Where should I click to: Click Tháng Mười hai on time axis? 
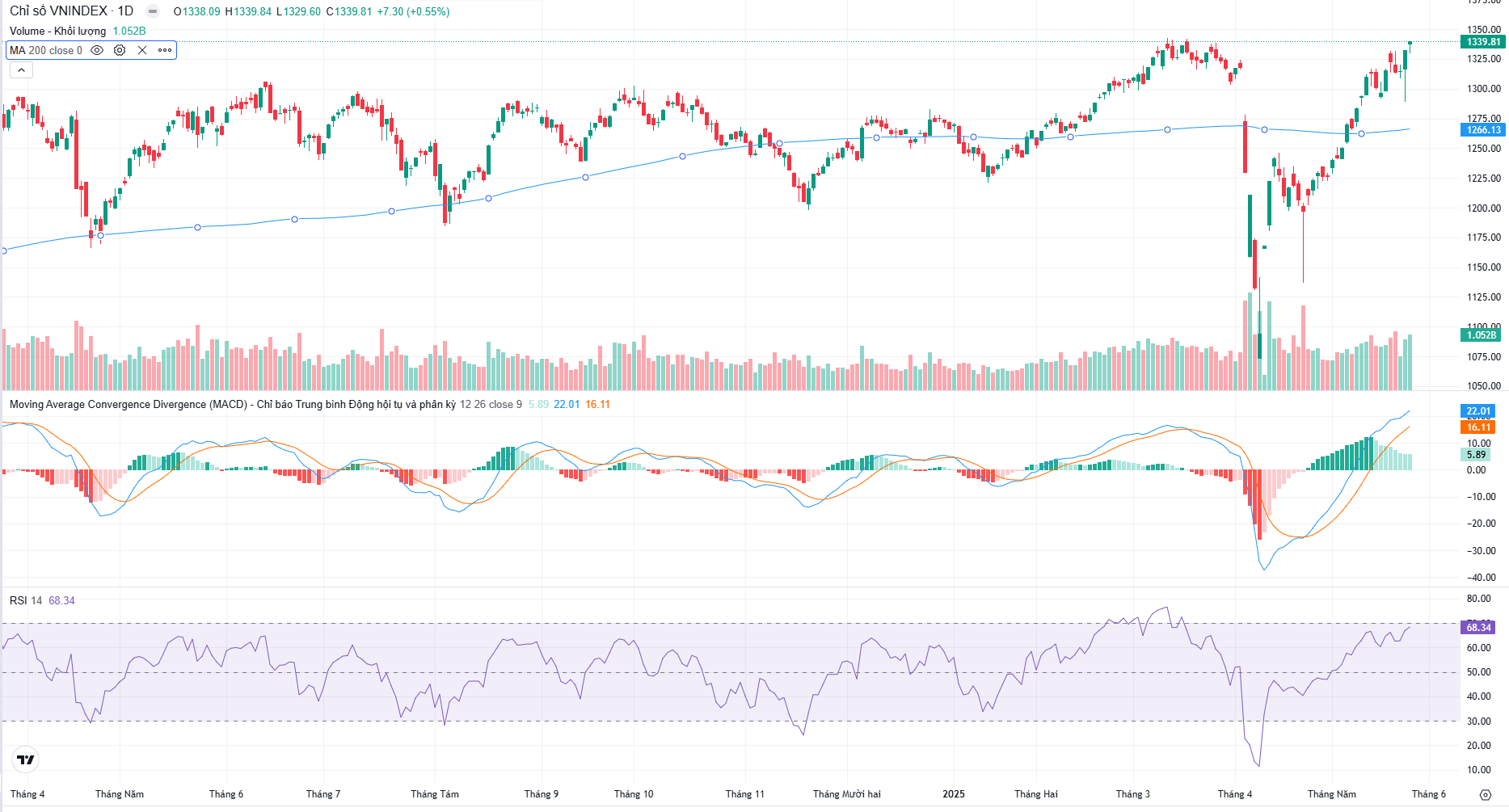tap(847, 794)
